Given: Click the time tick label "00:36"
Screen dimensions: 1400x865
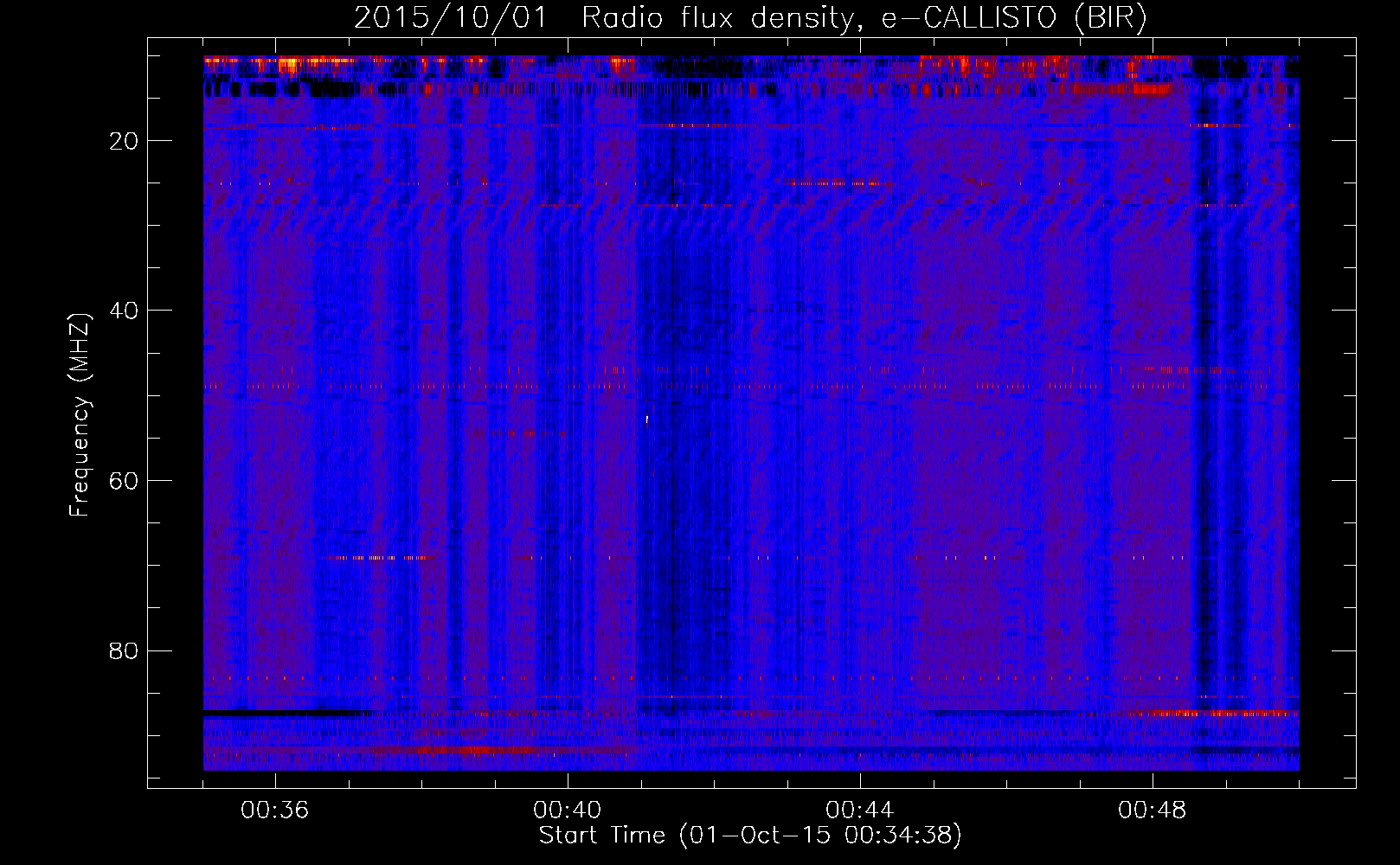Looking at the screenshot, I should point(275,811).
